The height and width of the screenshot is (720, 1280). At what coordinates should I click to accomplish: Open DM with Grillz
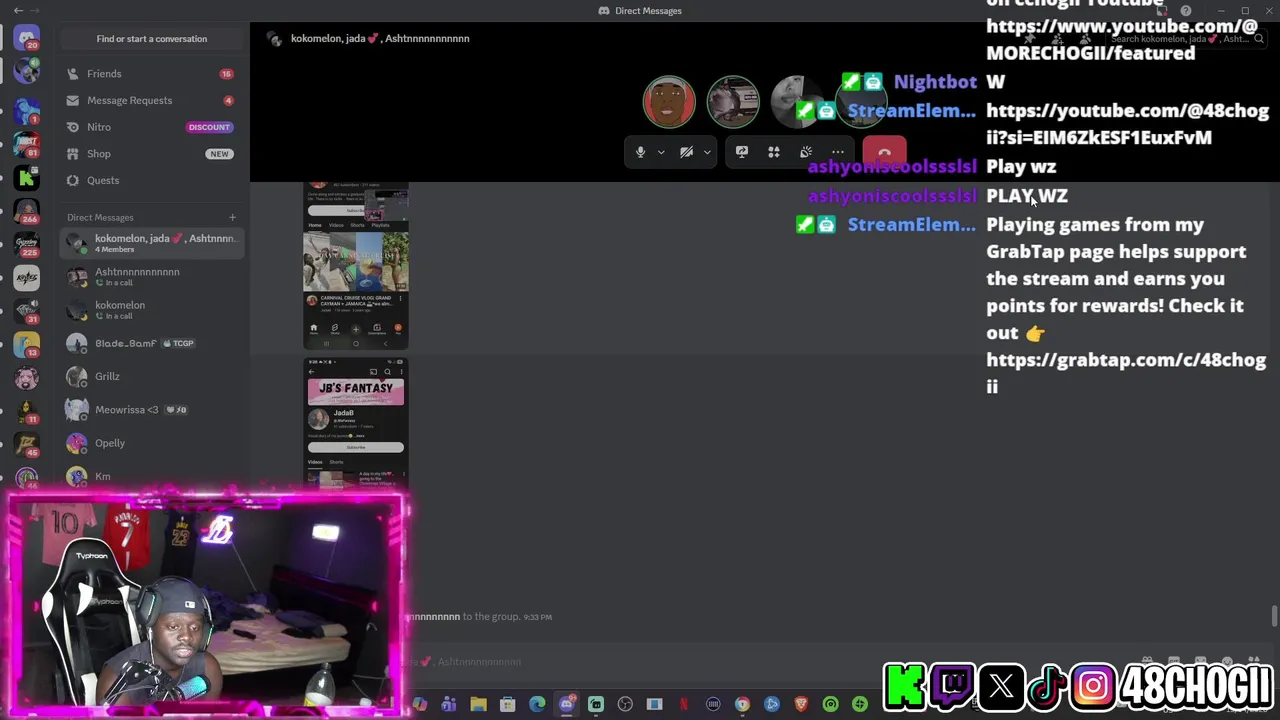[152, 376]
